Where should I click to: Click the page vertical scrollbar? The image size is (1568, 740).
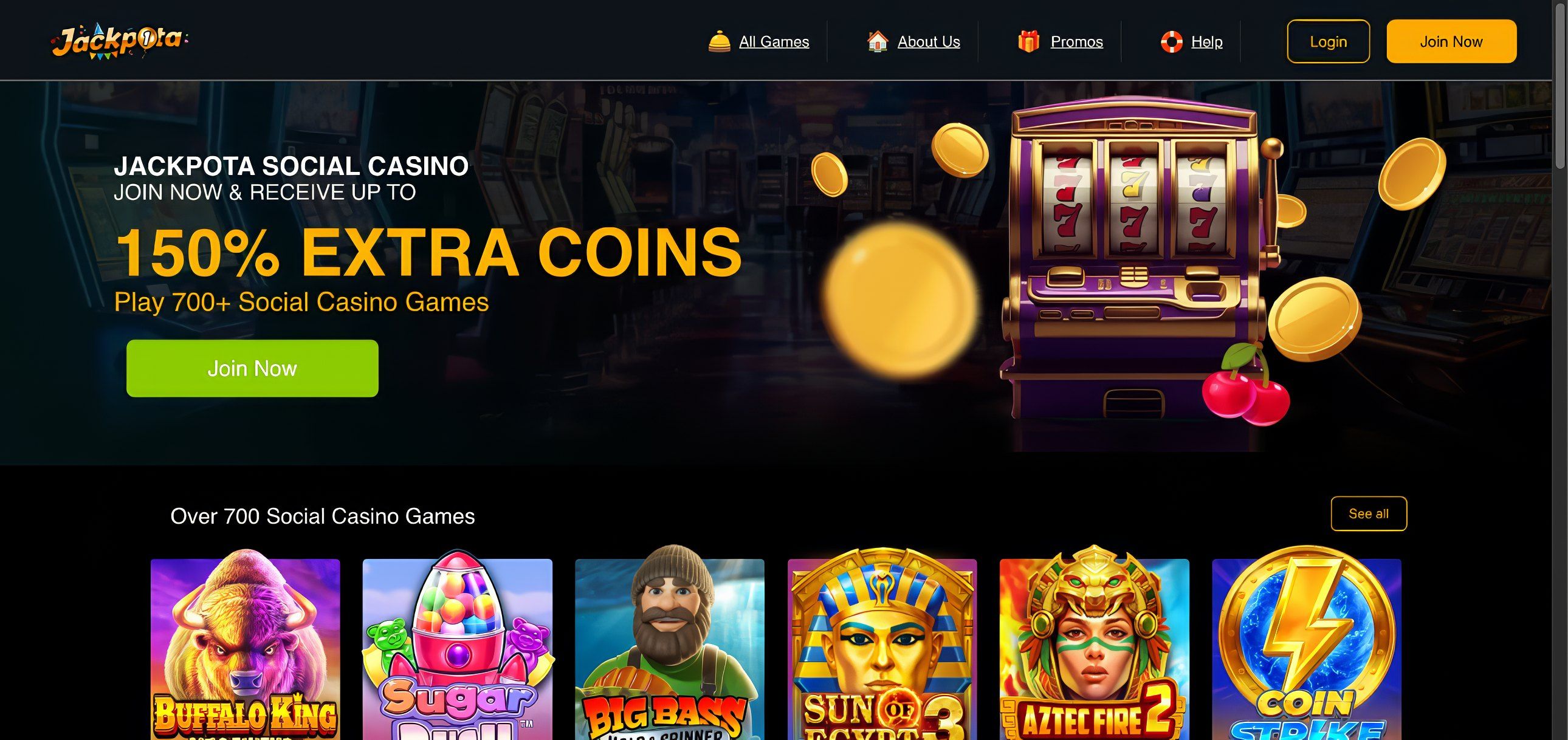coord(1560,370)
